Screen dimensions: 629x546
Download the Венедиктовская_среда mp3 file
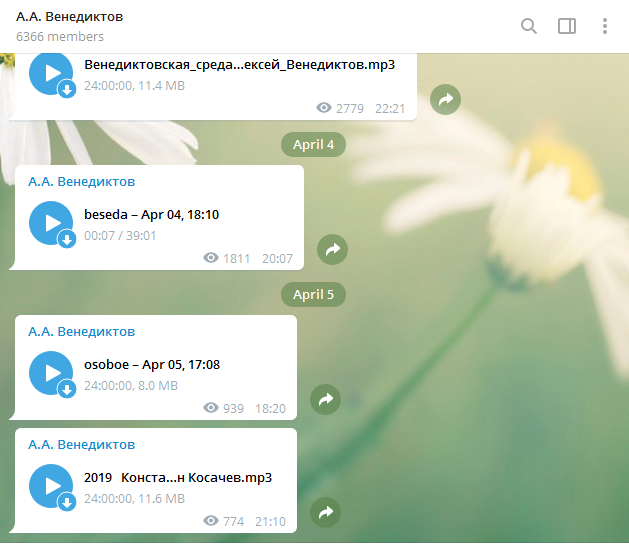[x=67, y=89]
